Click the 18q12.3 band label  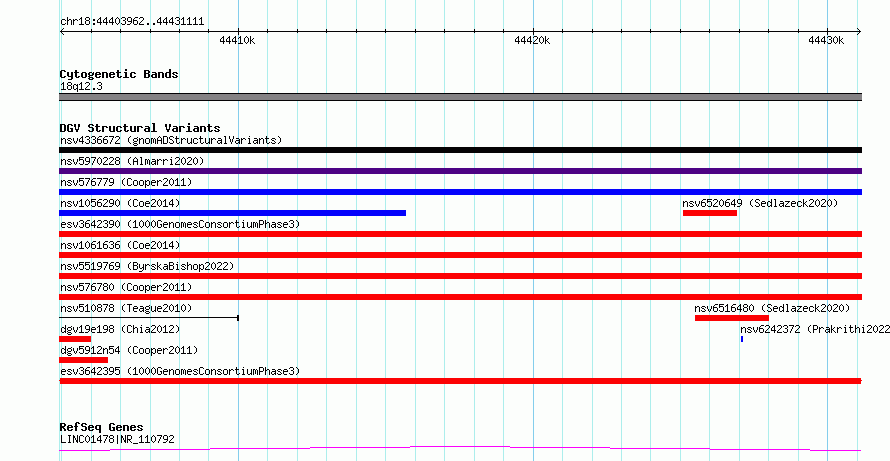coord(82,87)
